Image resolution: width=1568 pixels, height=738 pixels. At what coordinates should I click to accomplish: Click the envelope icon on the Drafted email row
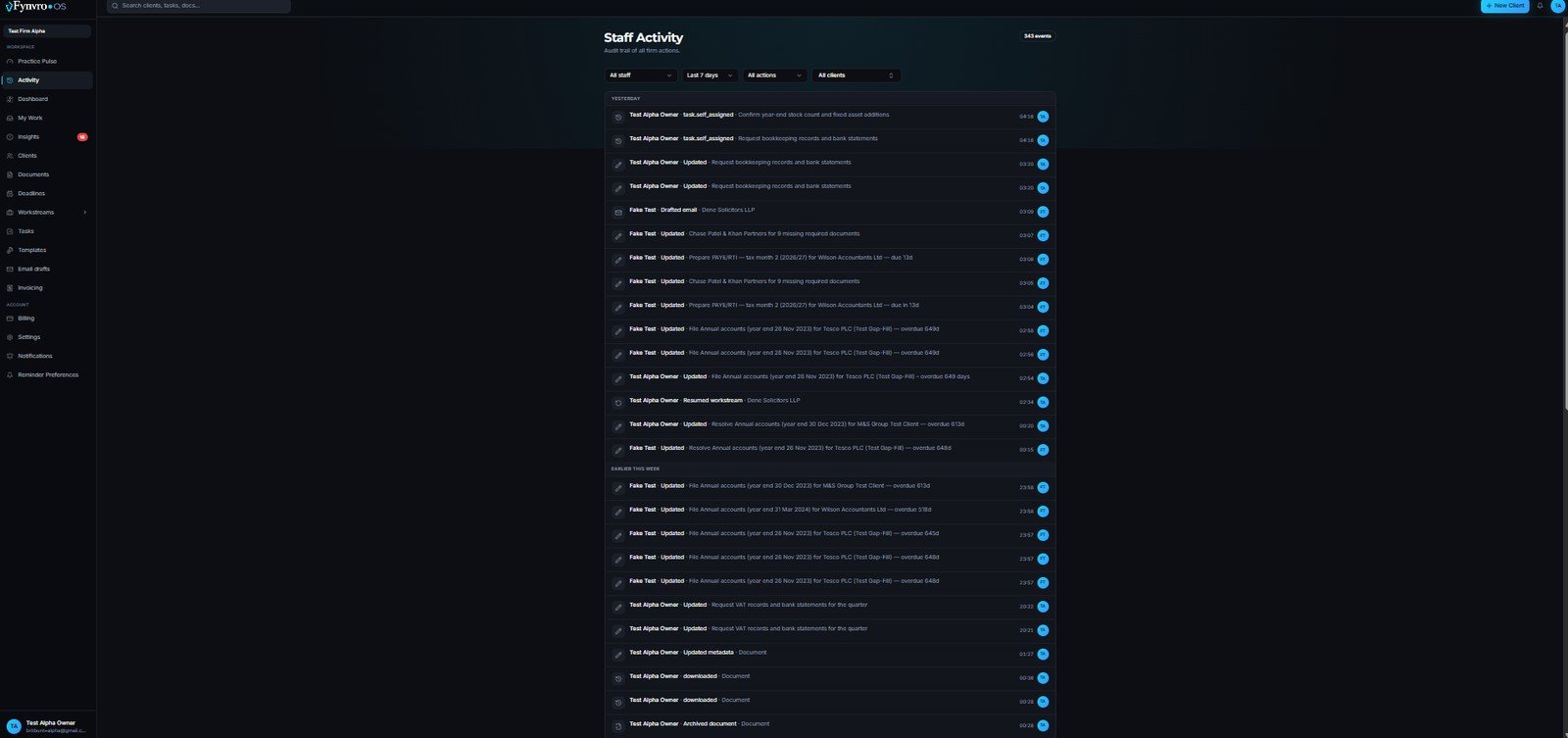pyautogui.click(x=618, y=212)
